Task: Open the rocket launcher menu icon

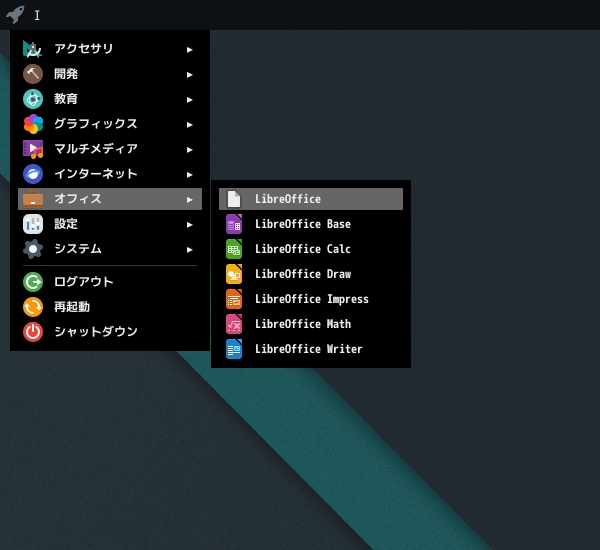Action: point(15,15)
